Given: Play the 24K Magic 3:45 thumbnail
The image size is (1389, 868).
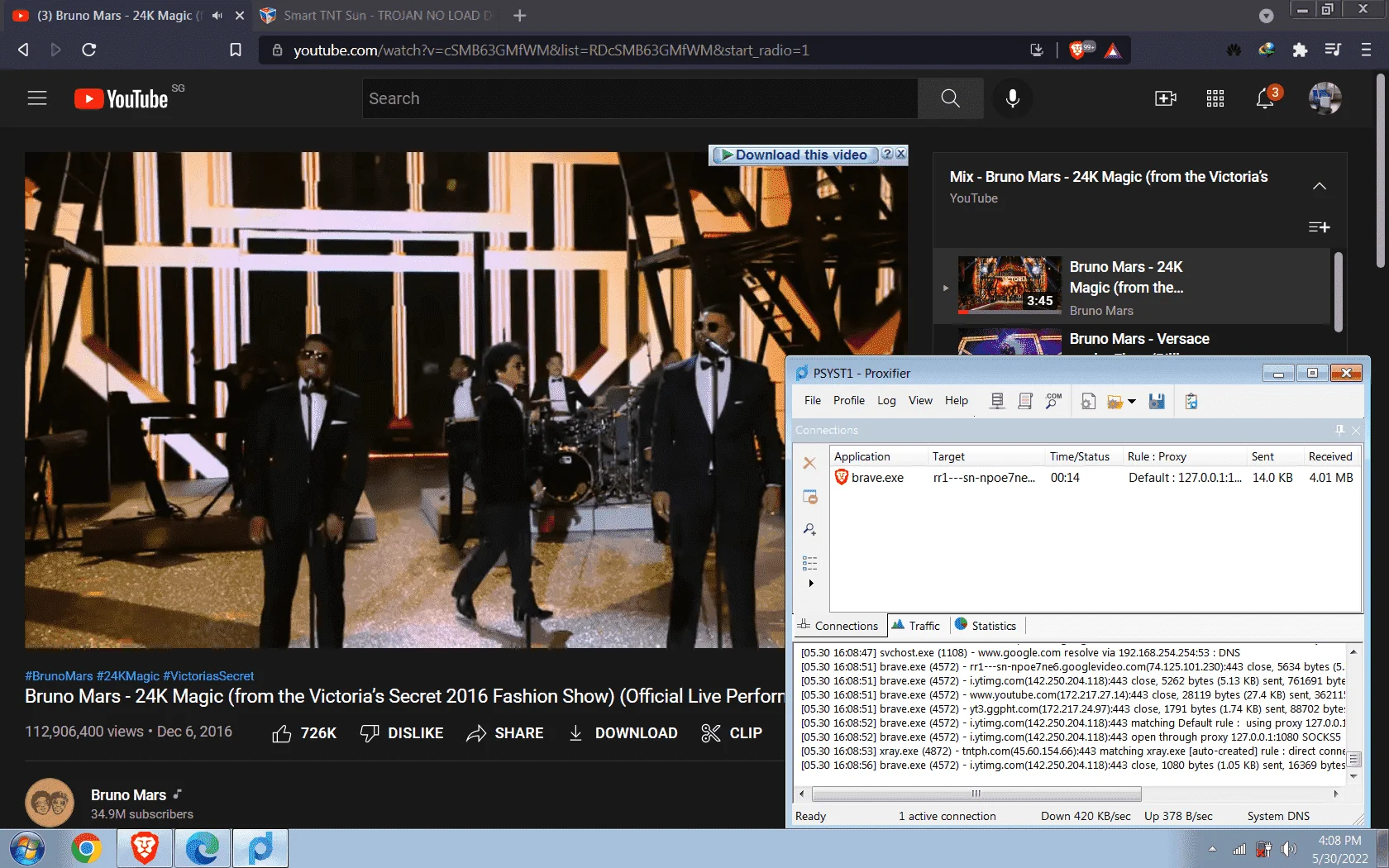Looking at the screenshot, I should click(1010, 285).
